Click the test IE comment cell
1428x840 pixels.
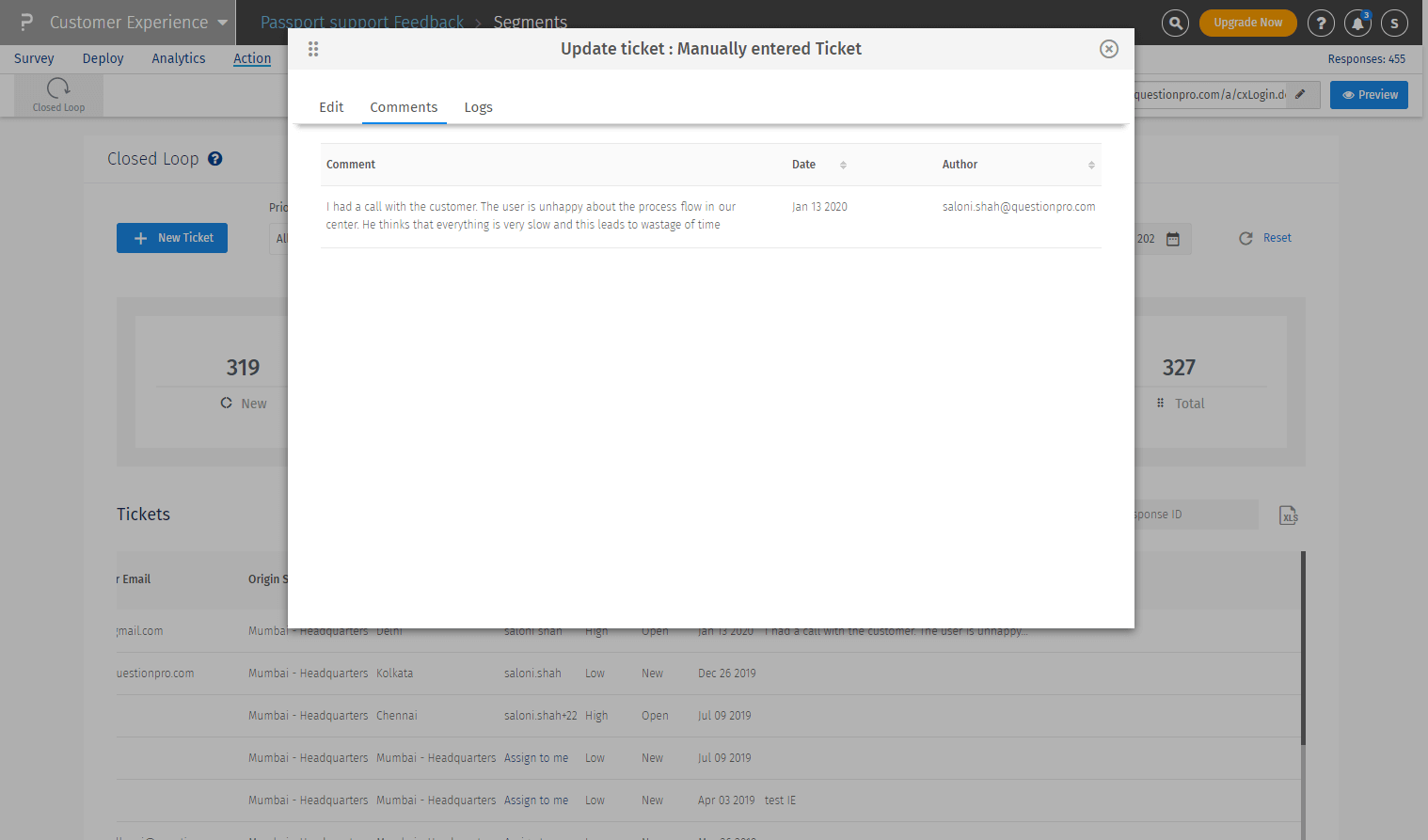[780, 800]
